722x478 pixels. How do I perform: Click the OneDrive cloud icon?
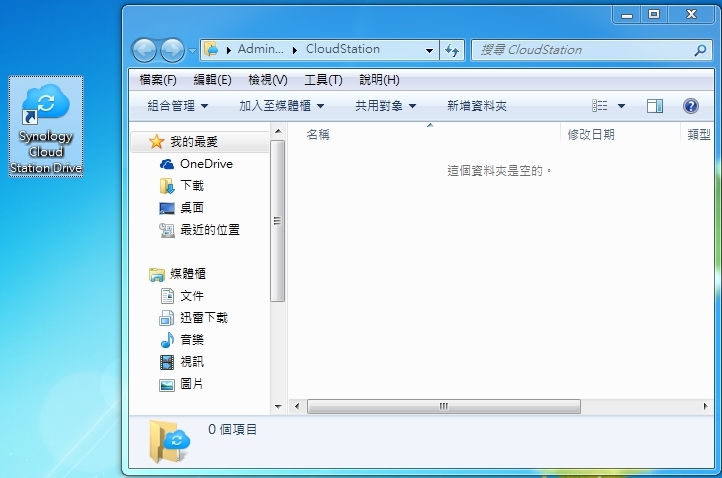pyautogui.click(x=167, y=164)
